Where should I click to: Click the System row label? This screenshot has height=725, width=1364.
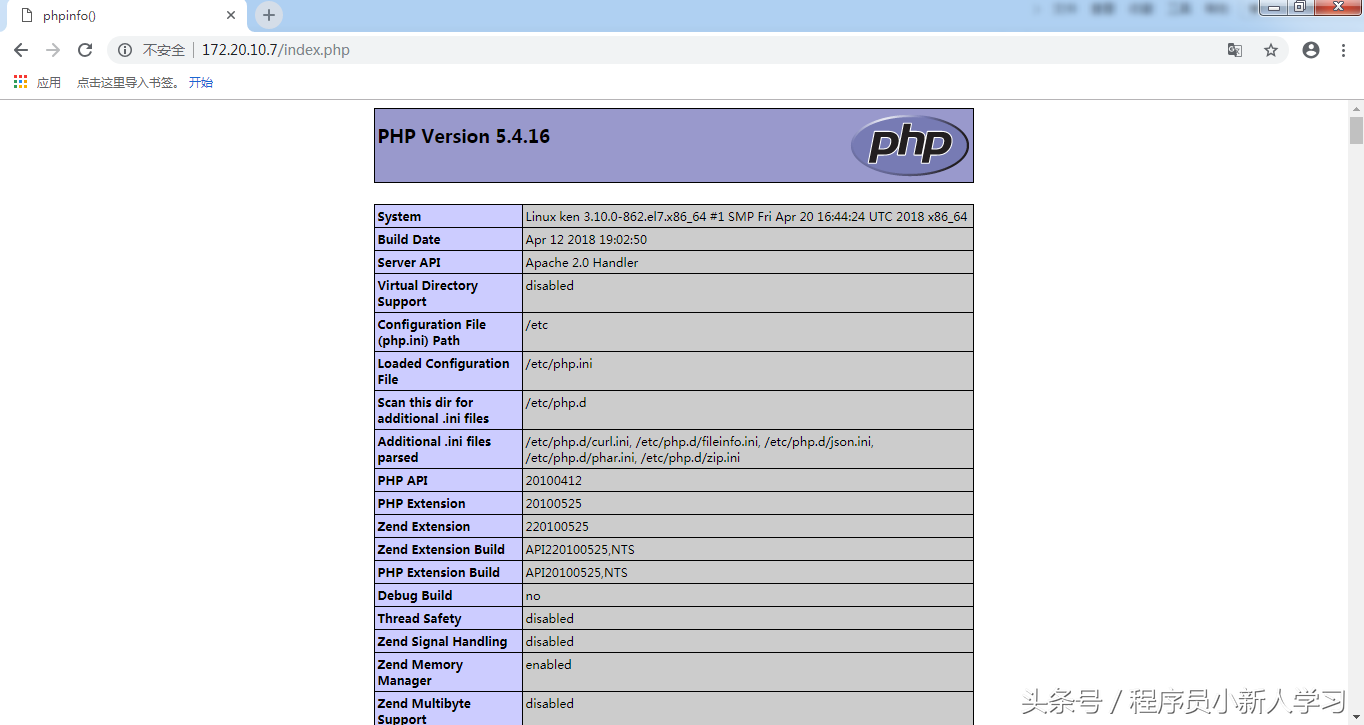coord(399,217)
